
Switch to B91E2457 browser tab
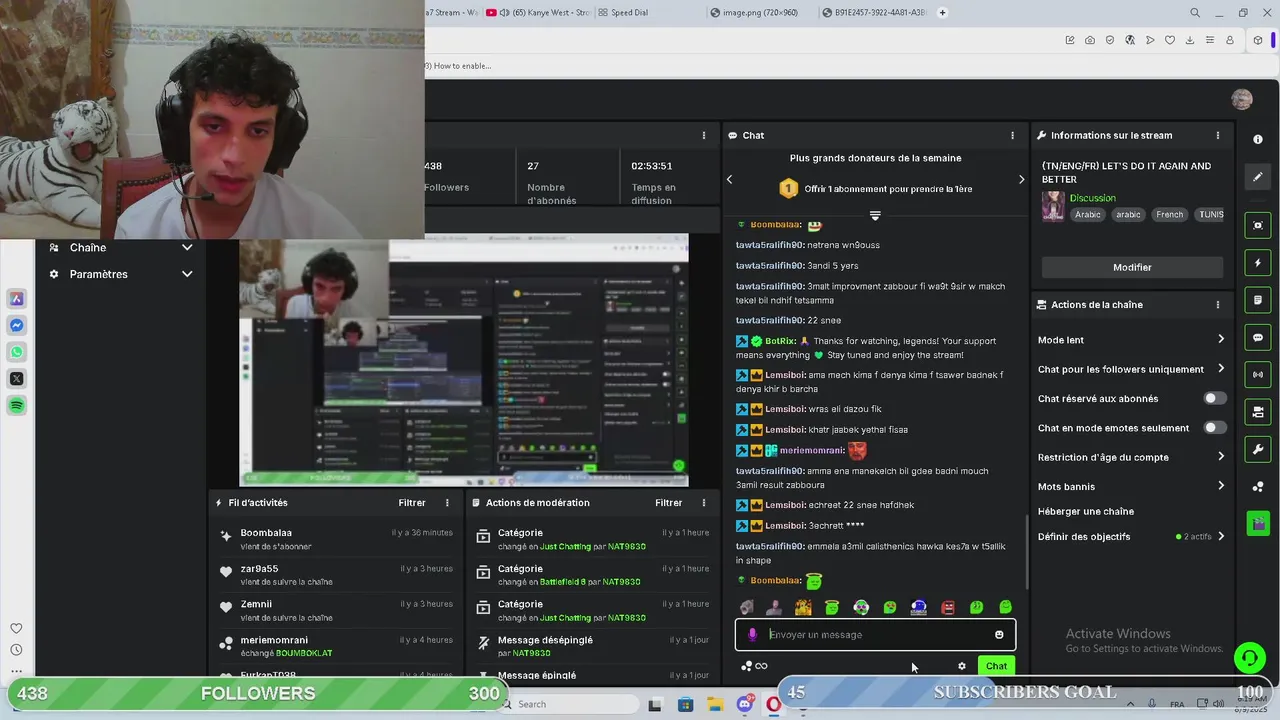pyautogui.click(x=873, y=13)
